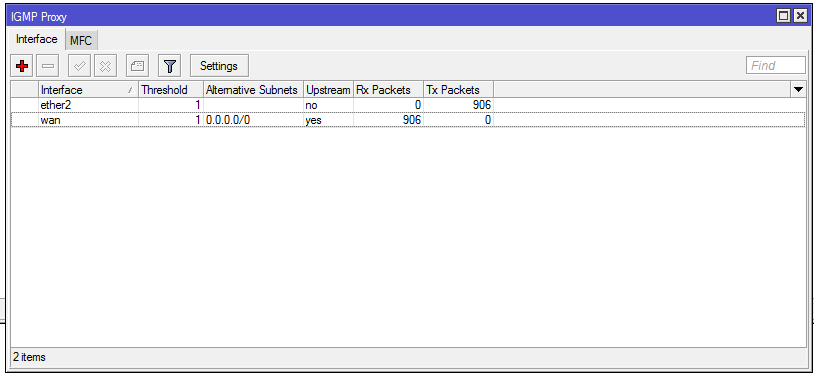Screen dimensions: 819x382
Task: Switch to the MFC tab
Action: coord(81,41)
